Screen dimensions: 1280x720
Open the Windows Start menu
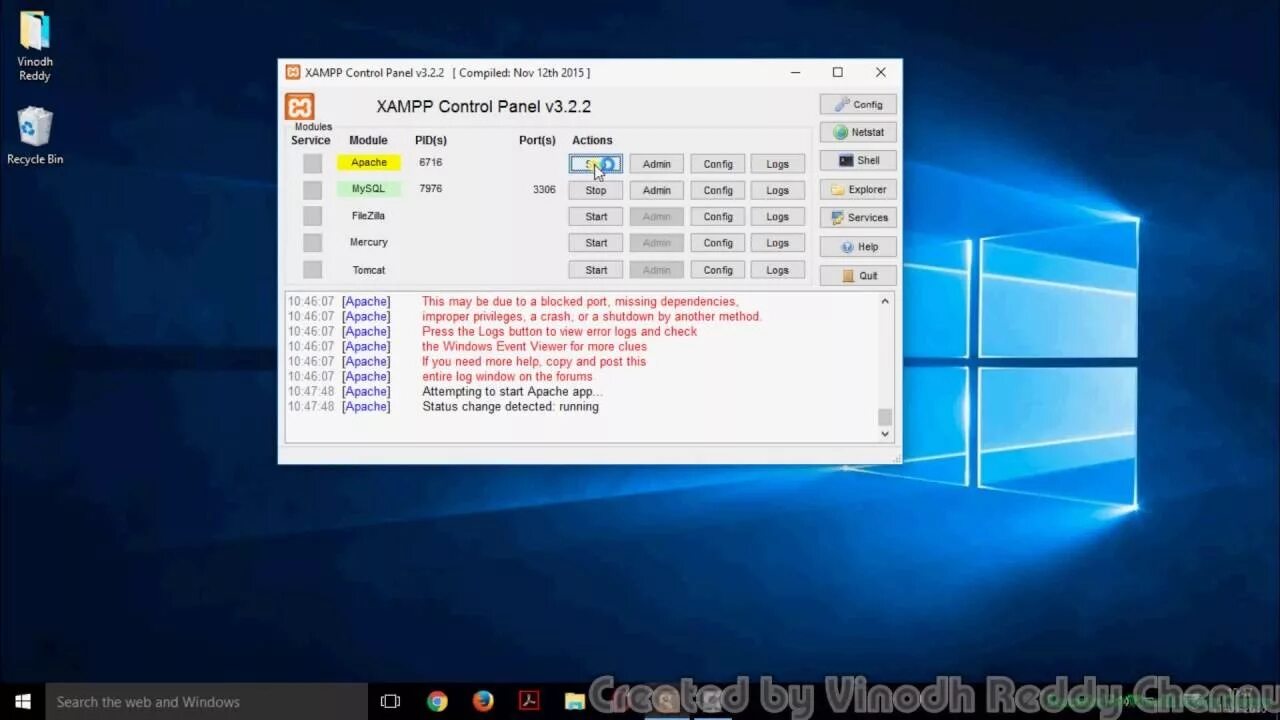tap(23, 702)
